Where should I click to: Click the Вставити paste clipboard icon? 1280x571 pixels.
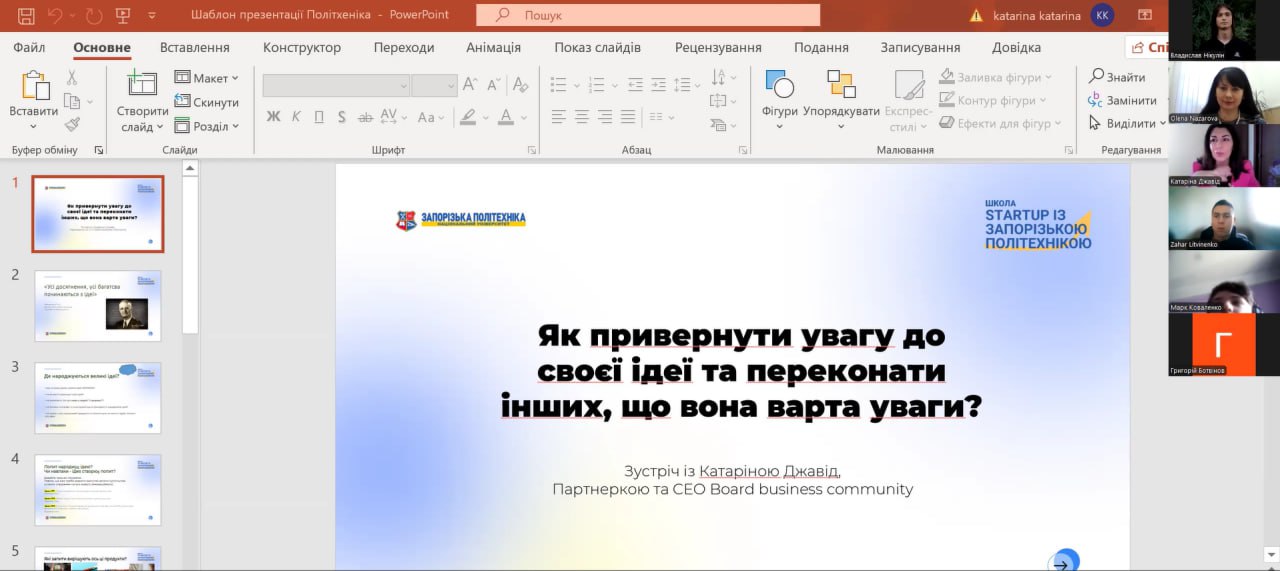(x=34, y=88)
